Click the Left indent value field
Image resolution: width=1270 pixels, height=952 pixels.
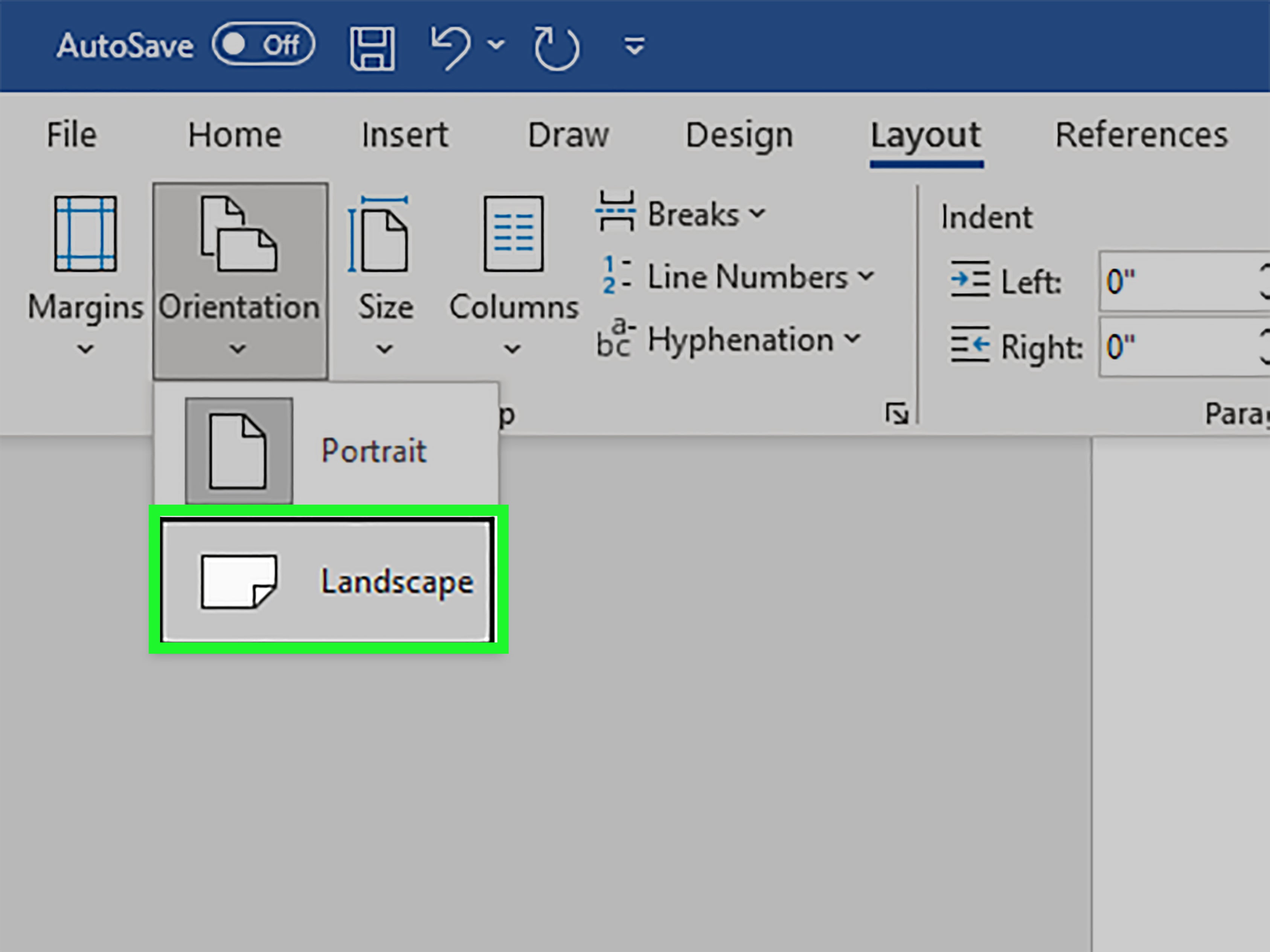pyautogui.click(x=1184, y=281)
